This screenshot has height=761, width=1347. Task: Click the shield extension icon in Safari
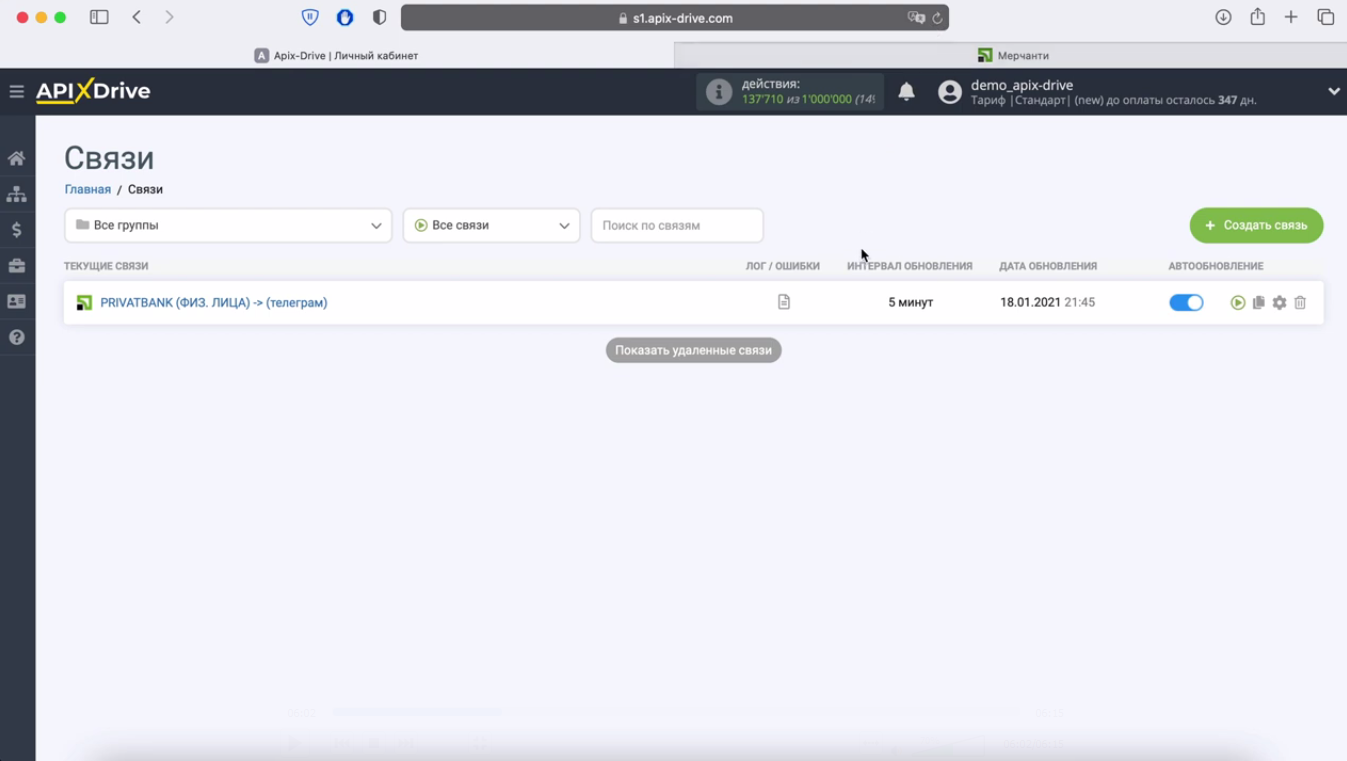(x=310, y=17)
